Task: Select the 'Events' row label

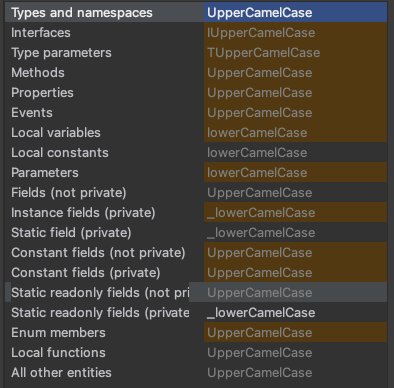Action: tap(32, 113)
